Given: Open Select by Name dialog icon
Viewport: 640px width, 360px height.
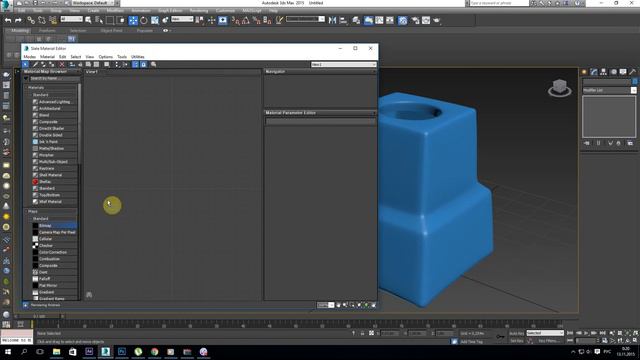Looking at the screenshot, I should click(99, 20).
